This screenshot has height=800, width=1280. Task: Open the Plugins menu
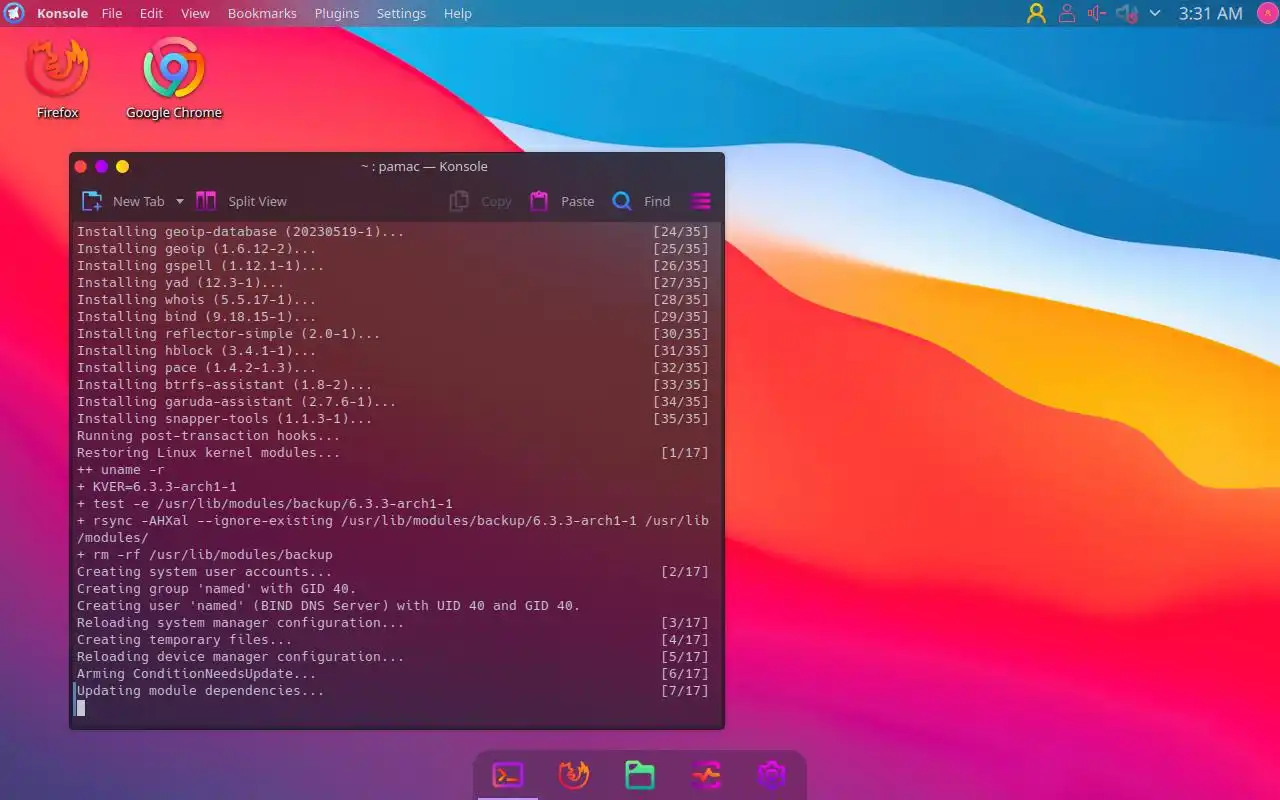(336, 13)
